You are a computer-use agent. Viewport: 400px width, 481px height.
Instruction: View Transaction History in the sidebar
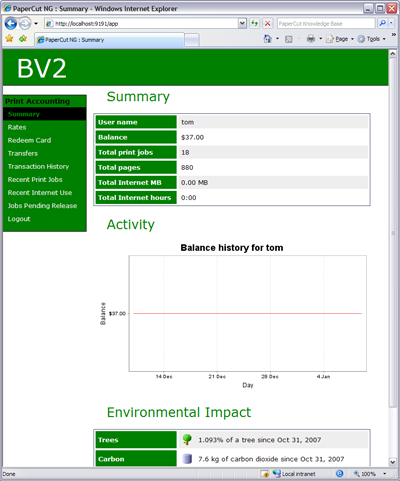(38, 166)
